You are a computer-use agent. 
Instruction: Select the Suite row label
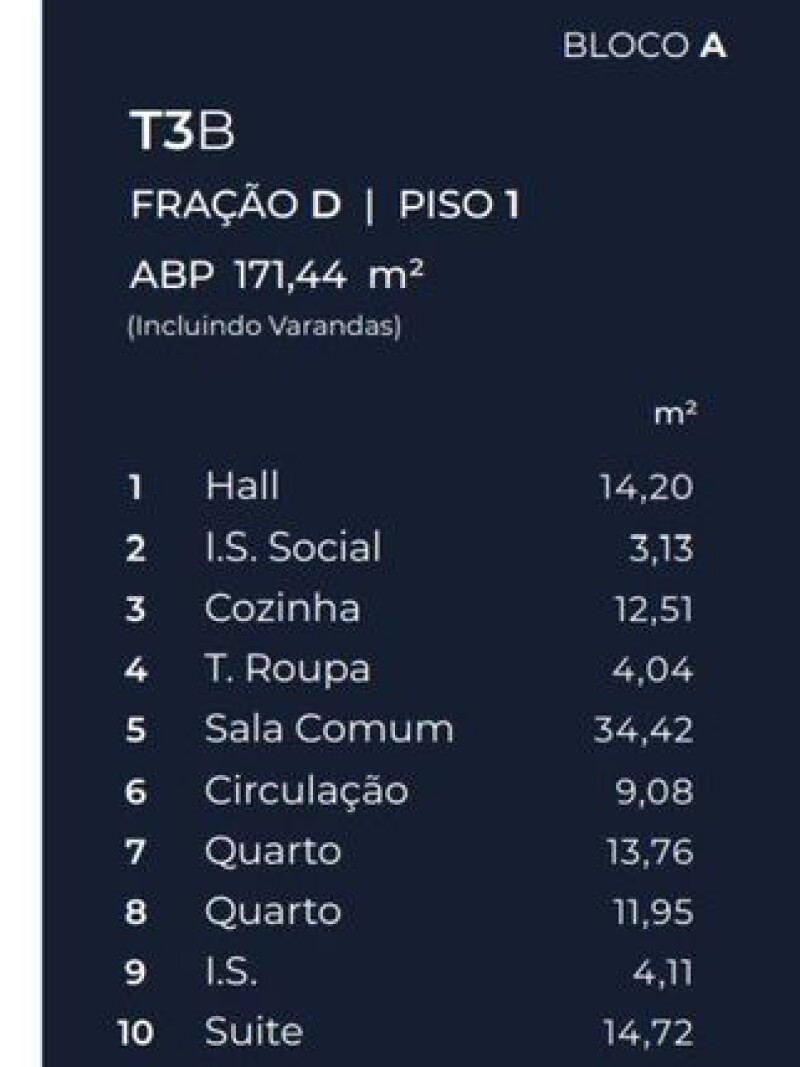[x=253, y=1031]
